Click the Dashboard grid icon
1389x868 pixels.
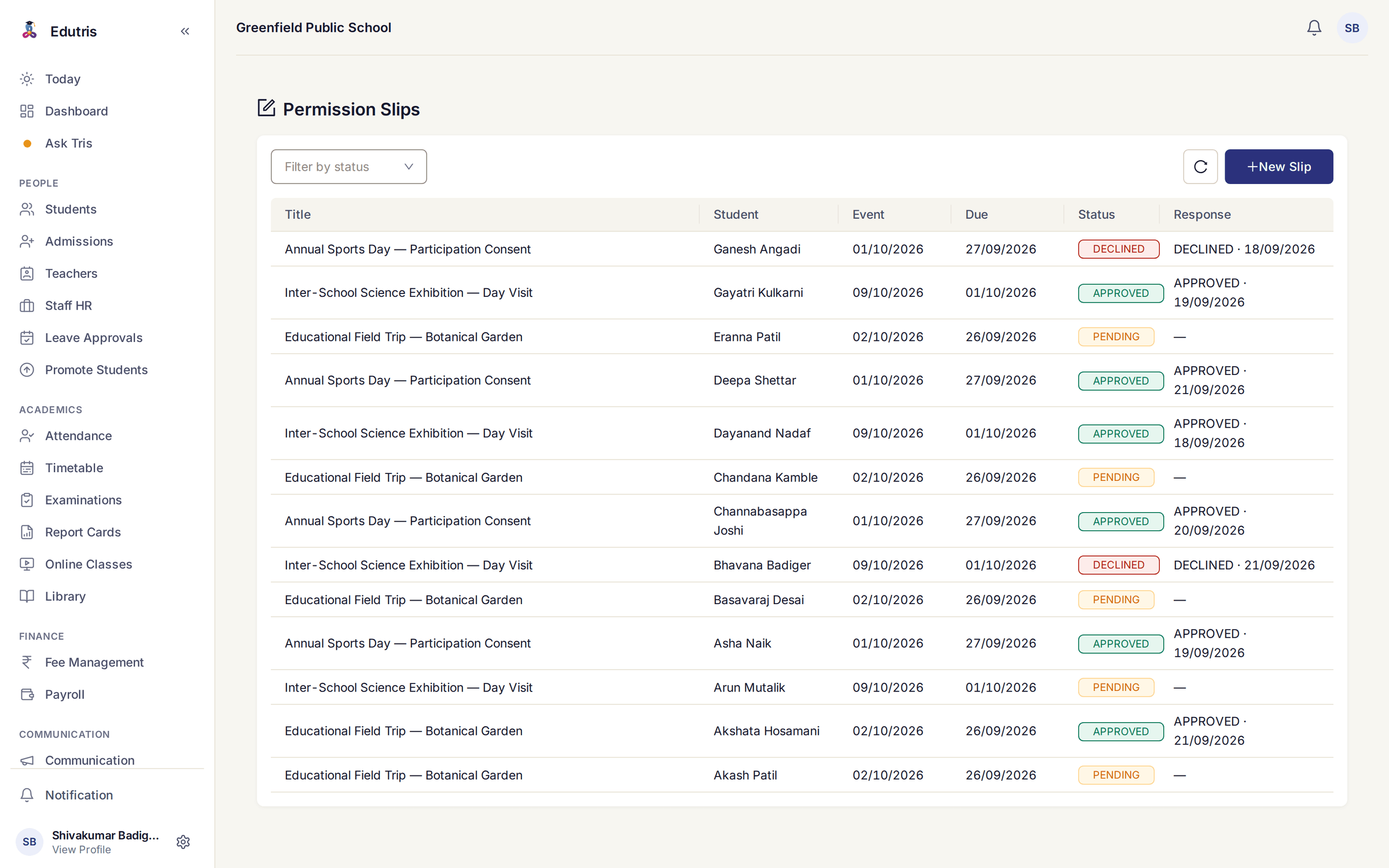[27, 111]
